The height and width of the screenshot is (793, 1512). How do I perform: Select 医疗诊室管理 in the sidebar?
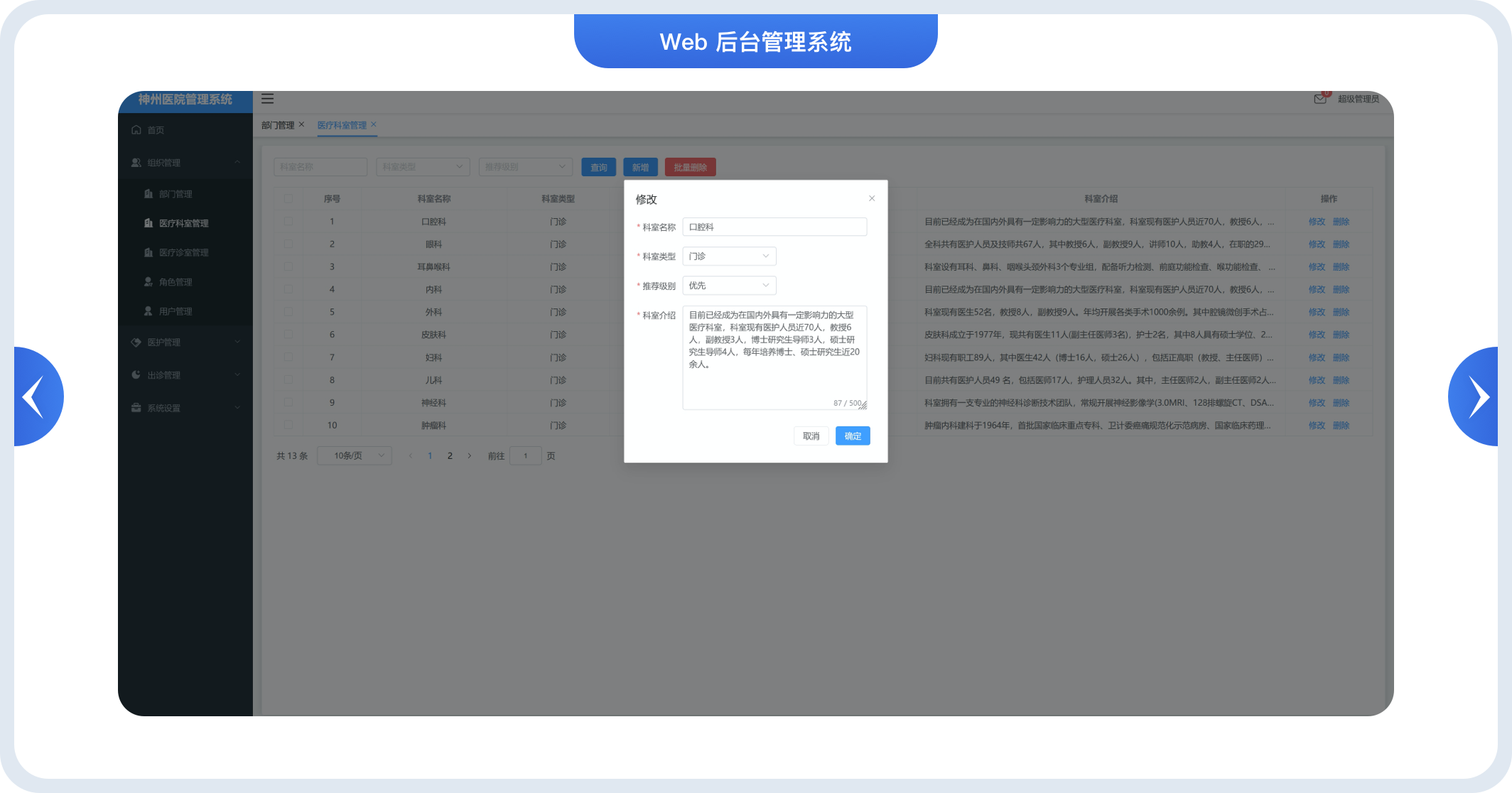pyautogui.click(x=183, y=252)
